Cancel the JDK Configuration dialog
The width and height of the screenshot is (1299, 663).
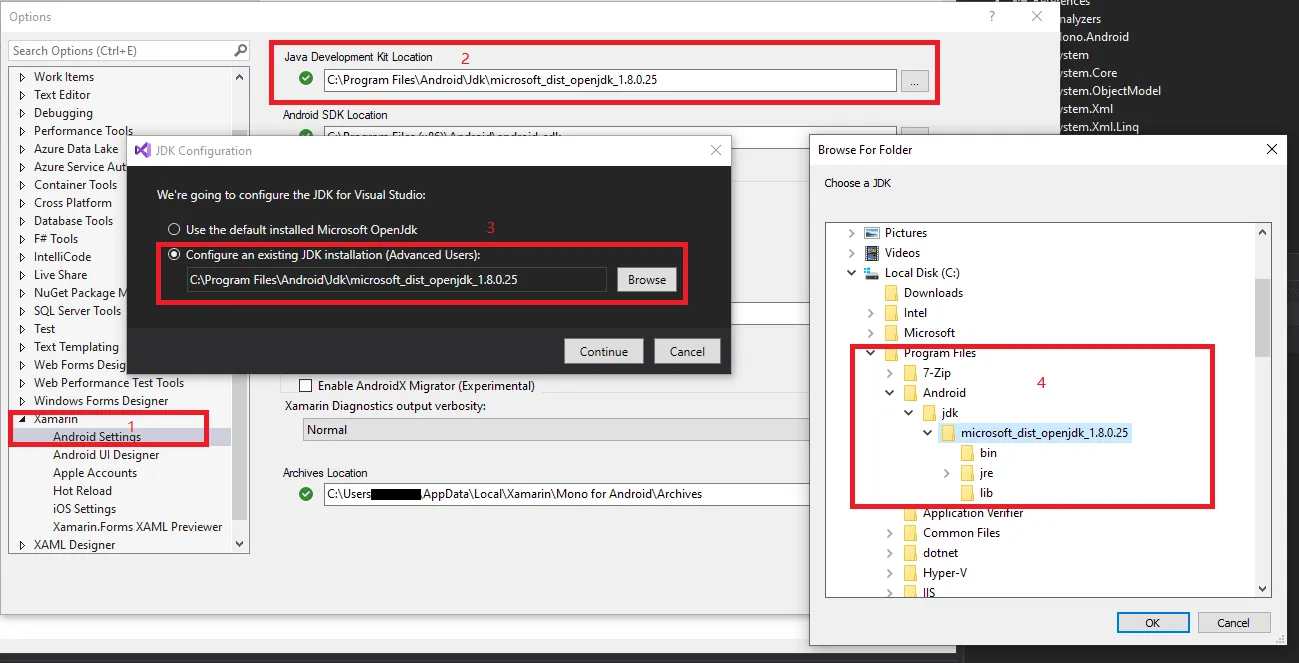[x=687, y=351]
